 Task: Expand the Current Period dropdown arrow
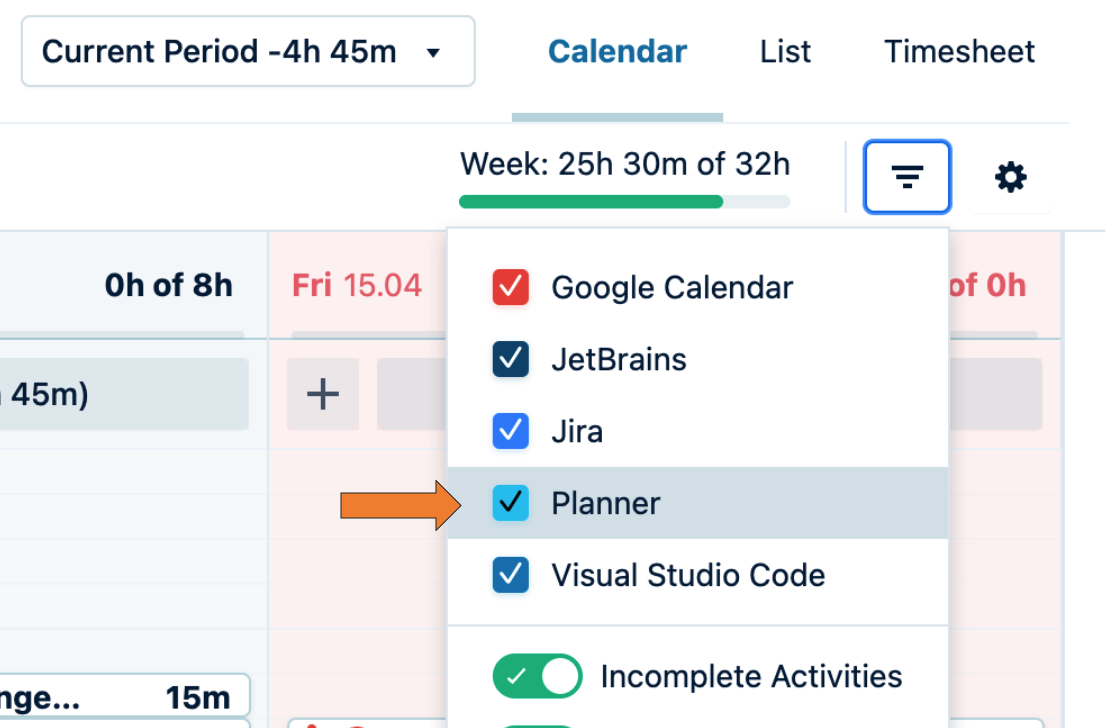433,52
